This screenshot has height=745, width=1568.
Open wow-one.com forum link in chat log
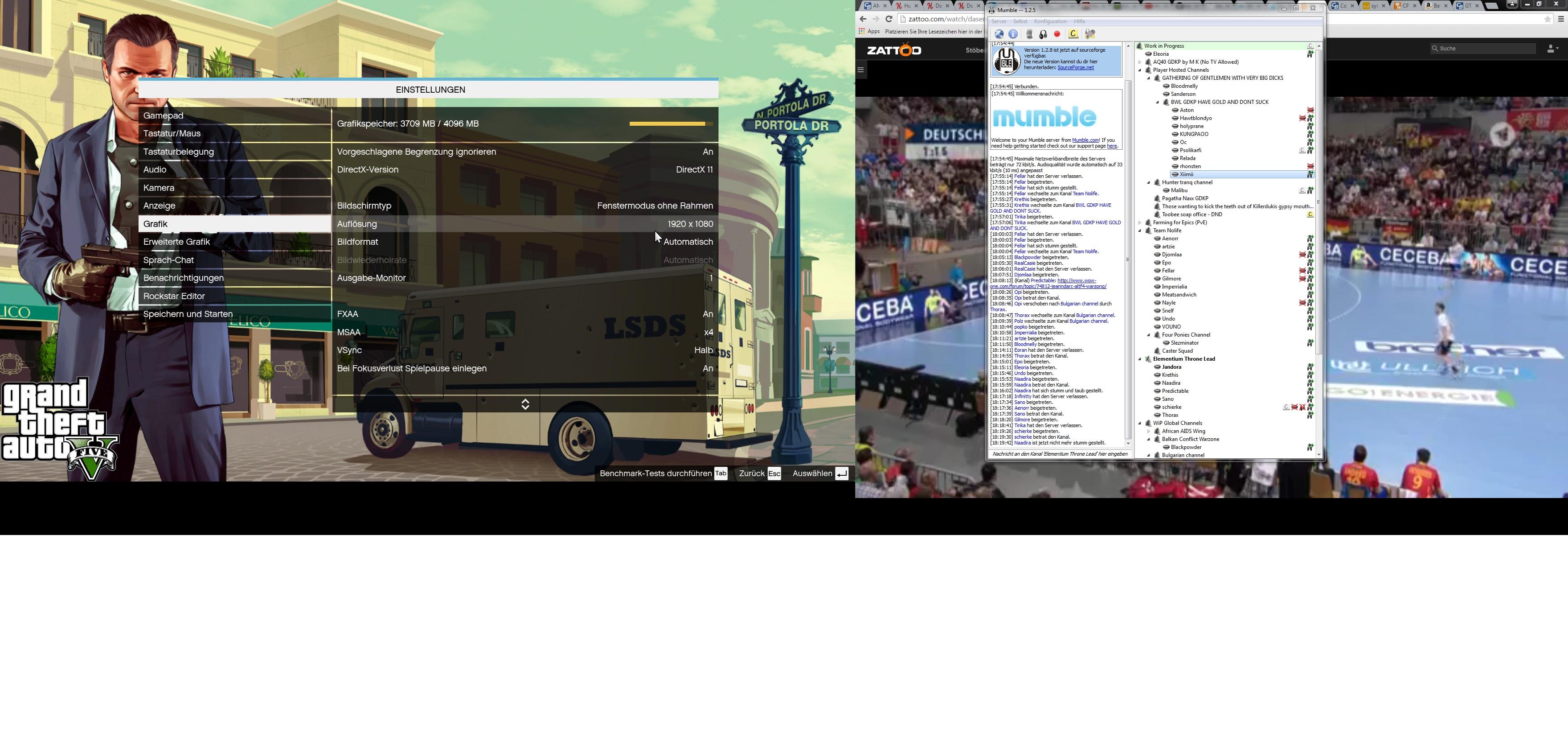[x=1048, y=283]
